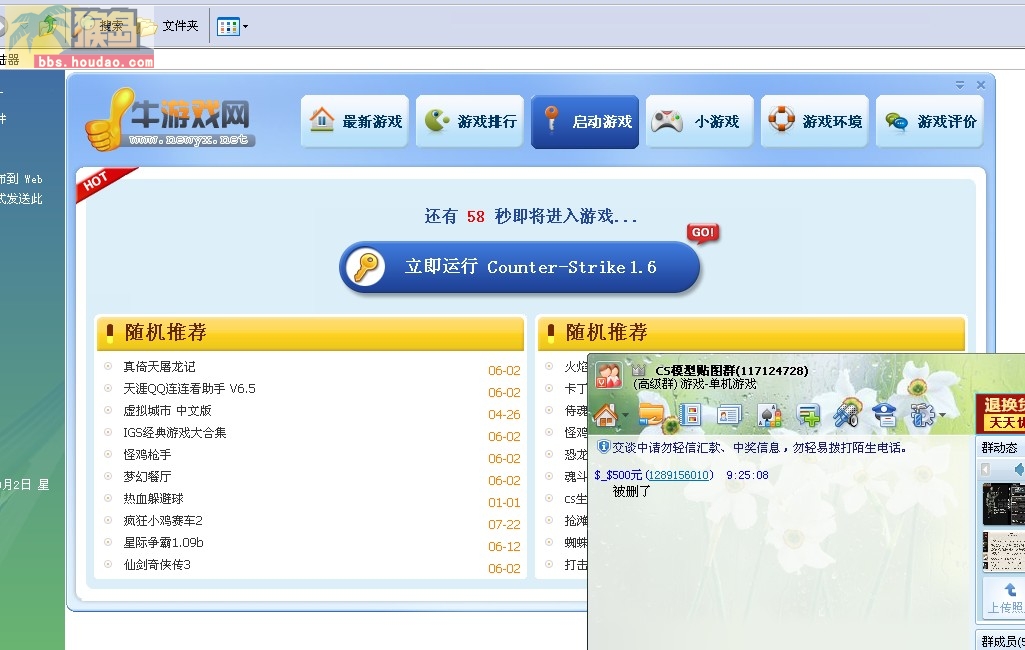Screen dimensions: 1025x650
Task: Click the right 随机推荐 panel header
Action: pos(751,332)
